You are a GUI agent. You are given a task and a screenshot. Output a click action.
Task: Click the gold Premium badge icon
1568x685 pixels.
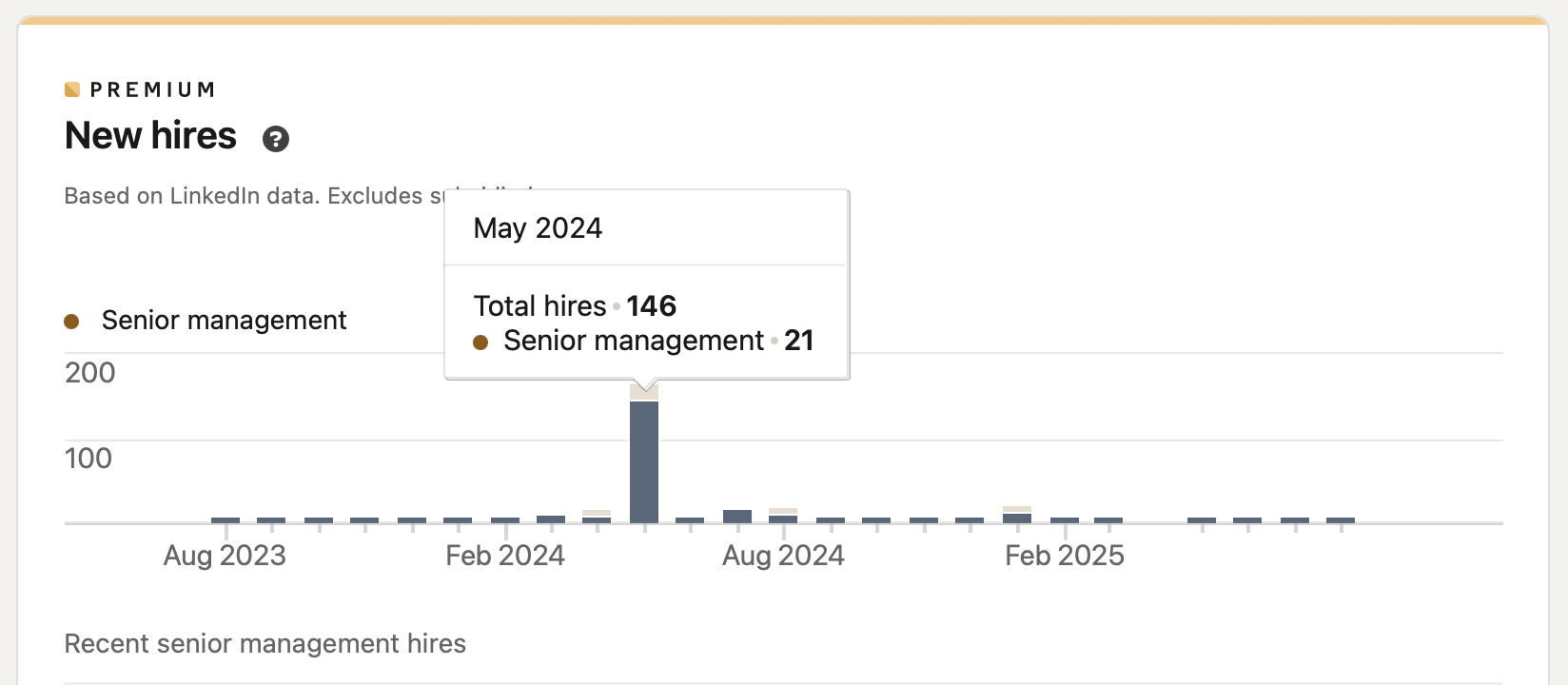click(x=71, y=89)
